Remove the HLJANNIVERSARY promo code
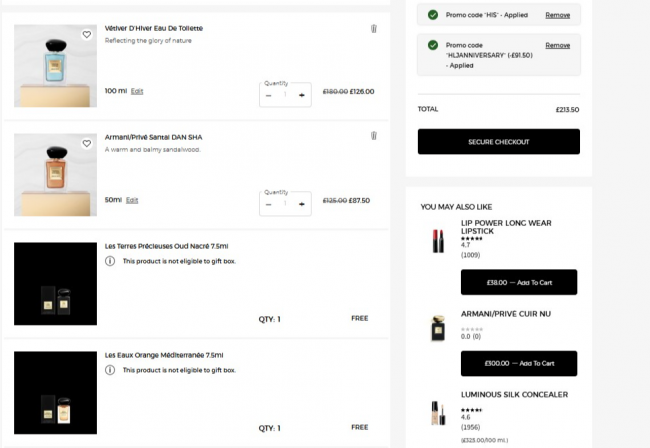Viewport: 650px width, 448px height. pos(557,45)
